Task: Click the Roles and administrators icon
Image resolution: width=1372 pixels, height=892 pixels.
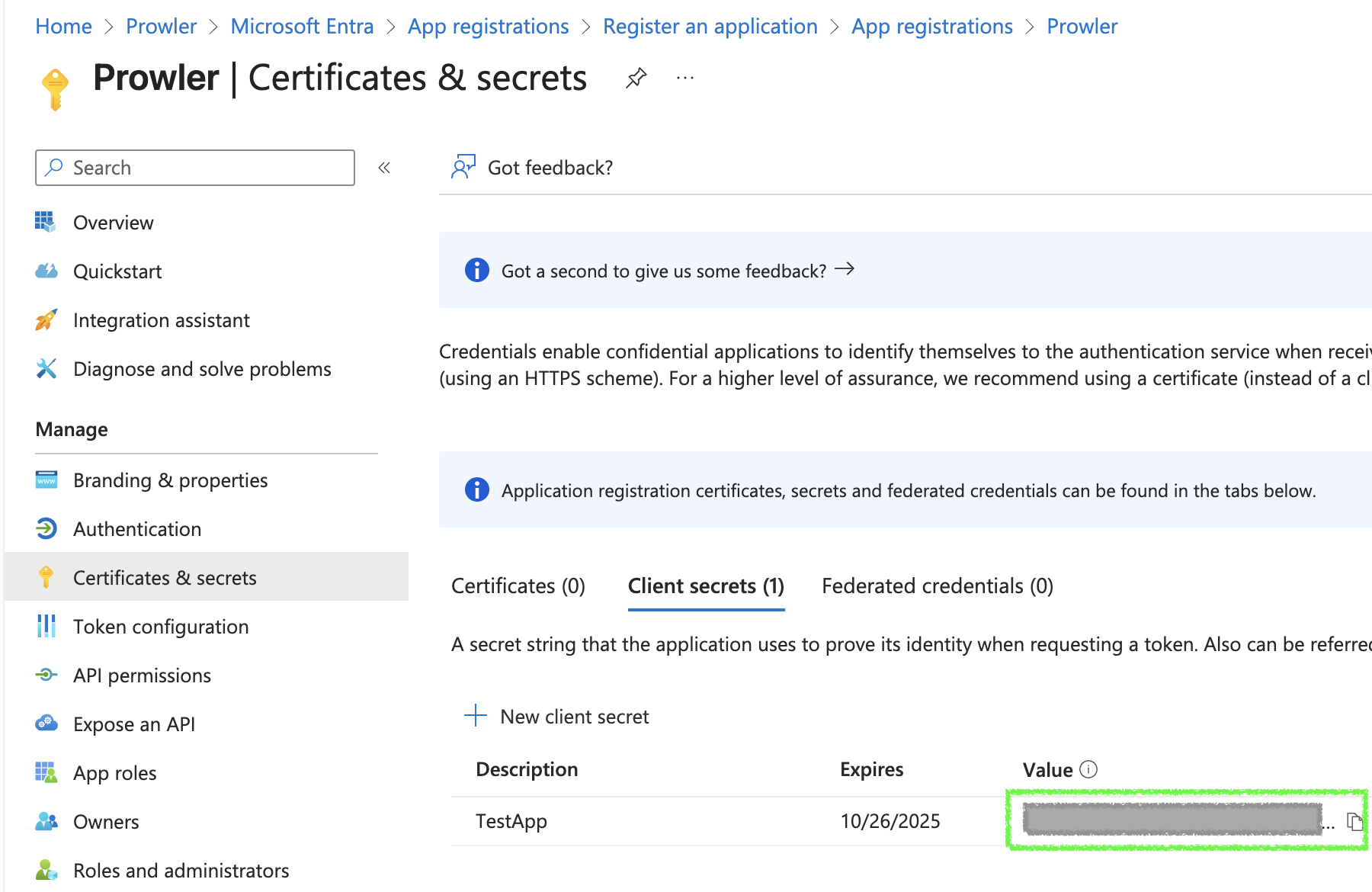Action: 46,870
